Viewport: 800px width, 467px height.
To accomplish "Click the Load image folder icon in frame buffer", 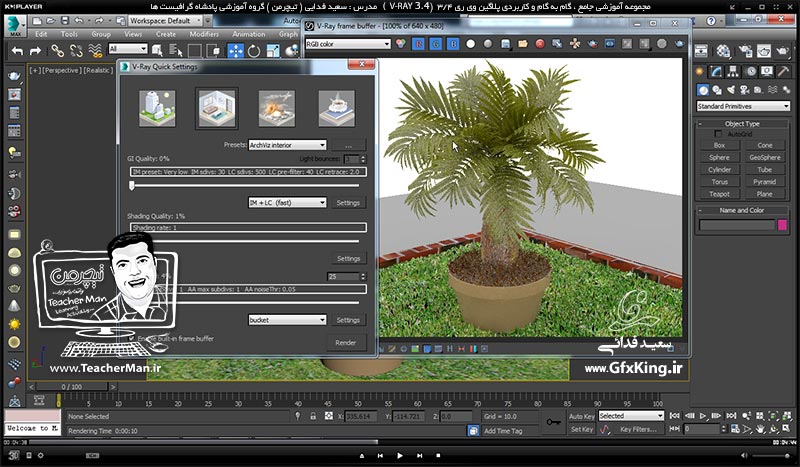I will point(522,44).
